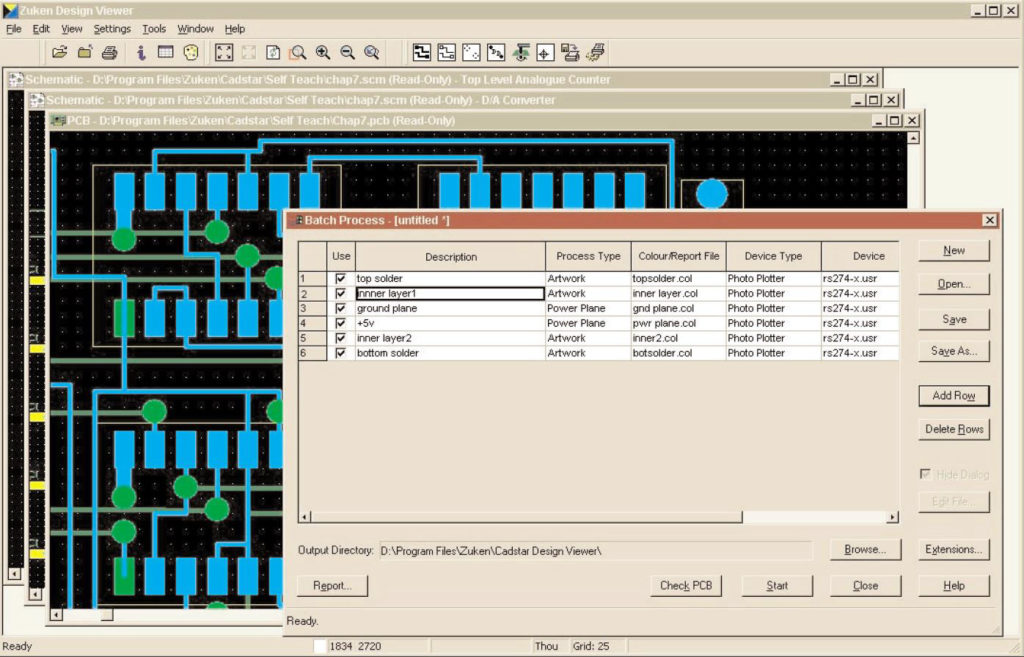The width and height of the screenshot is (1024, 657).
Task: Click the Item Information (i) toolbar icon
Action: tap(142, 52)
